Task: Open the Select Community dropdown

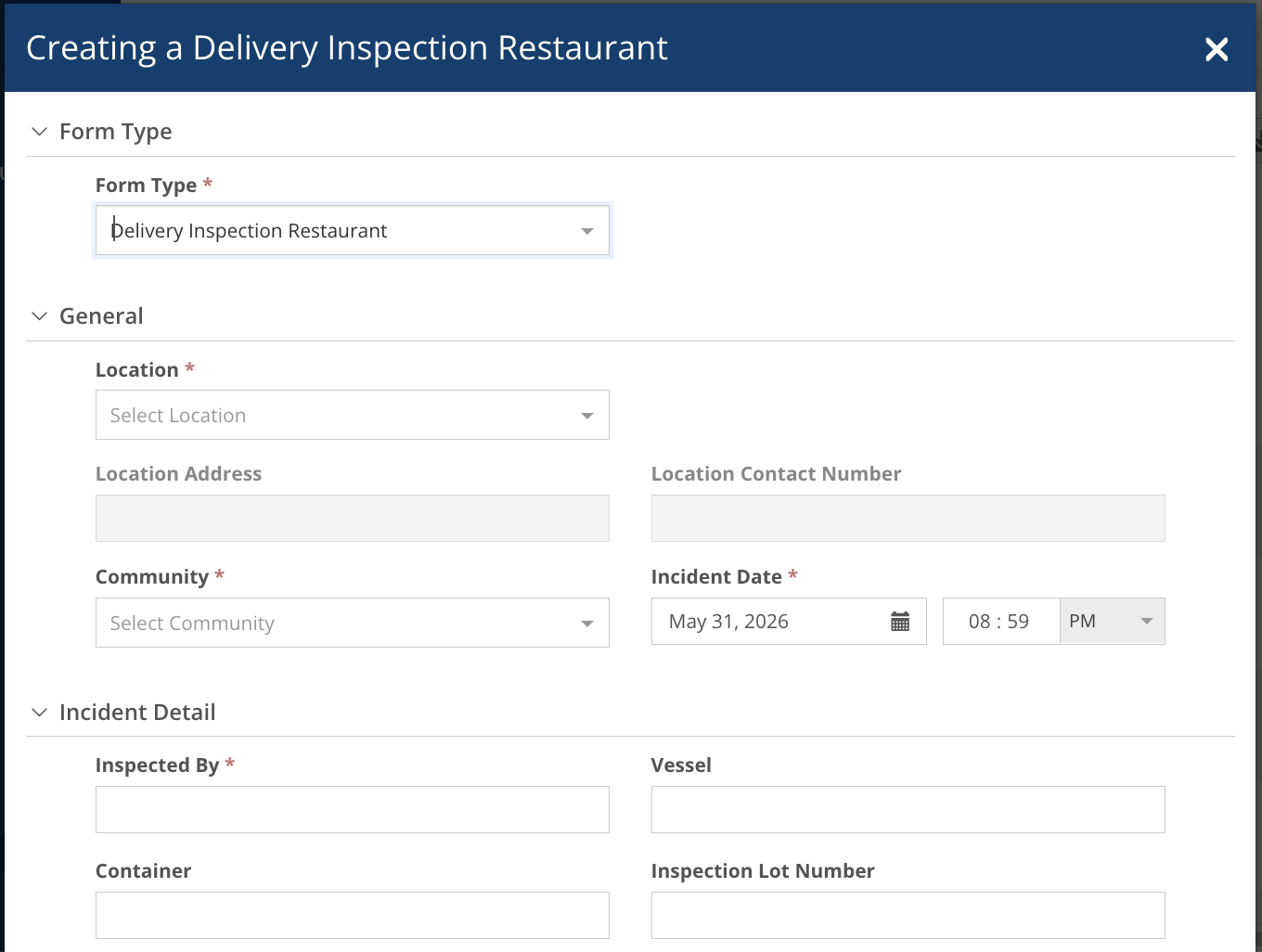Action: pyautogui.click(x=353, y=623)
